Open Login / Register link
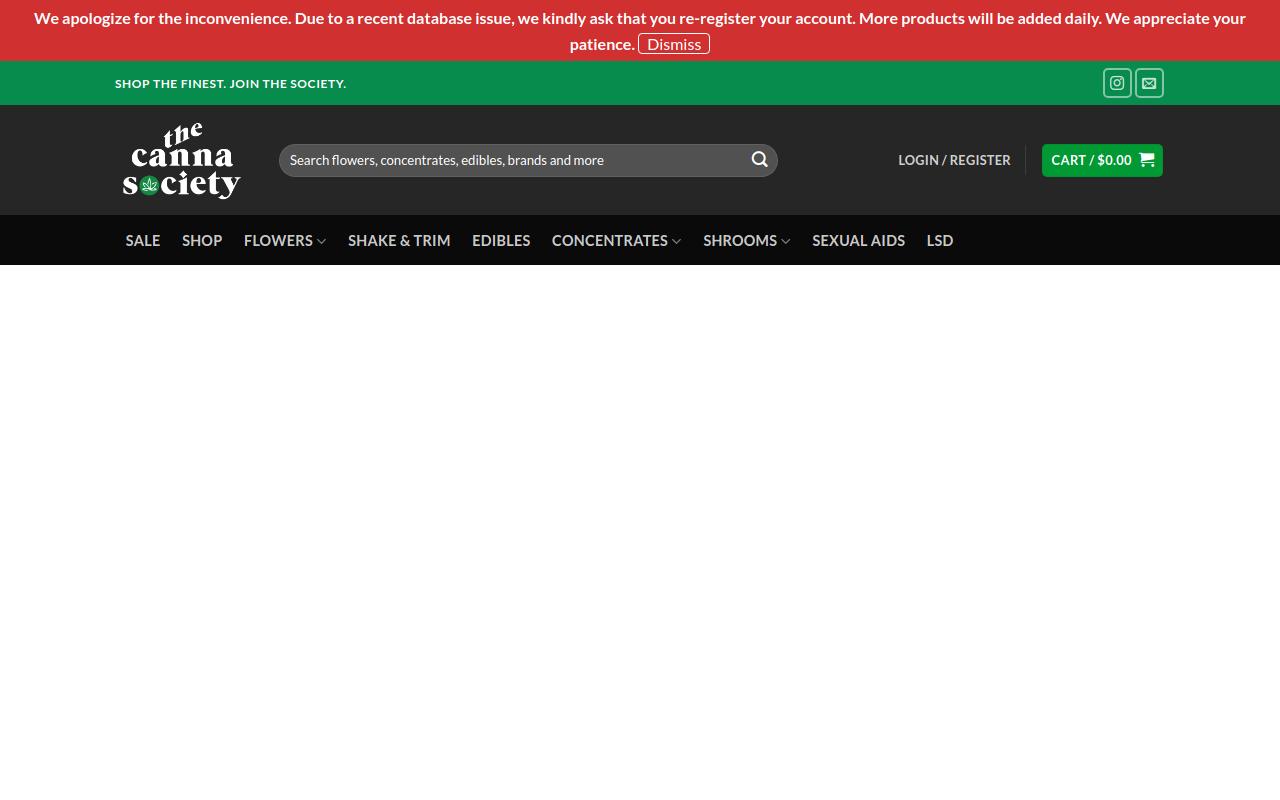The image size is (1280, 800). [x=954, y=160]
